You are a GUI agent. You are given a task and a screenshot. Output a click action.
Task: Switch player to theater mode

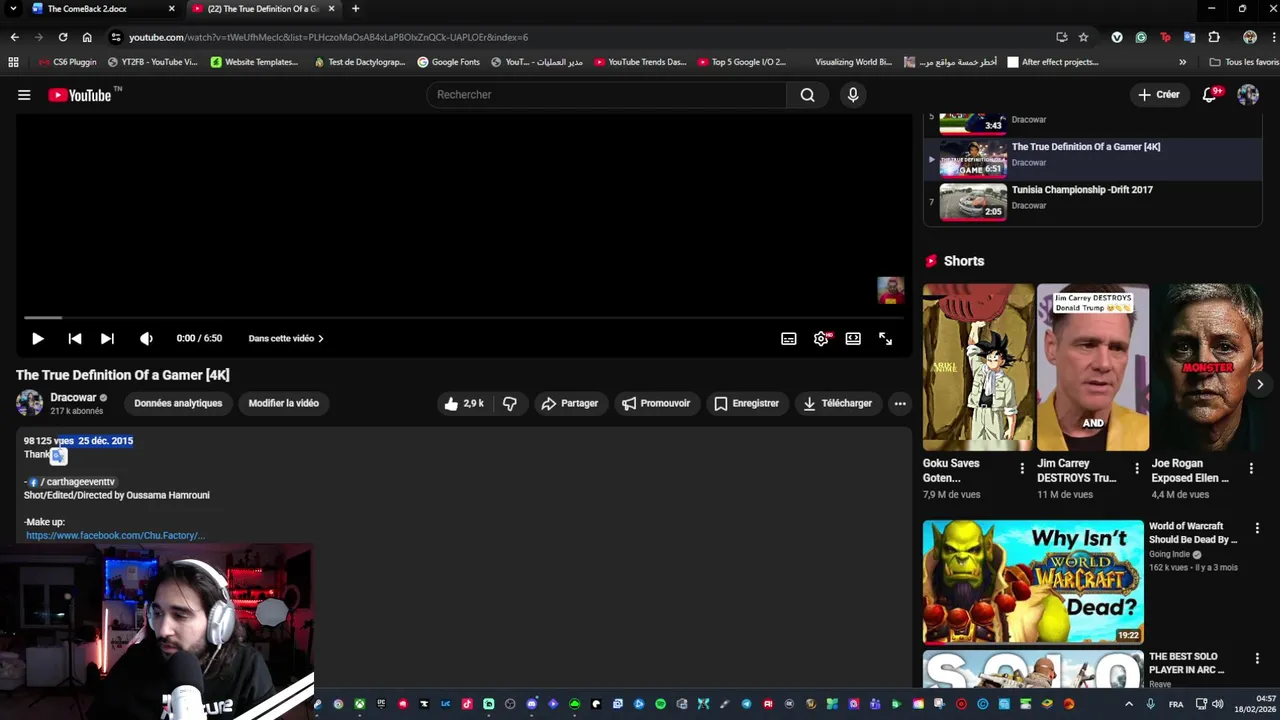click(853, 339)
